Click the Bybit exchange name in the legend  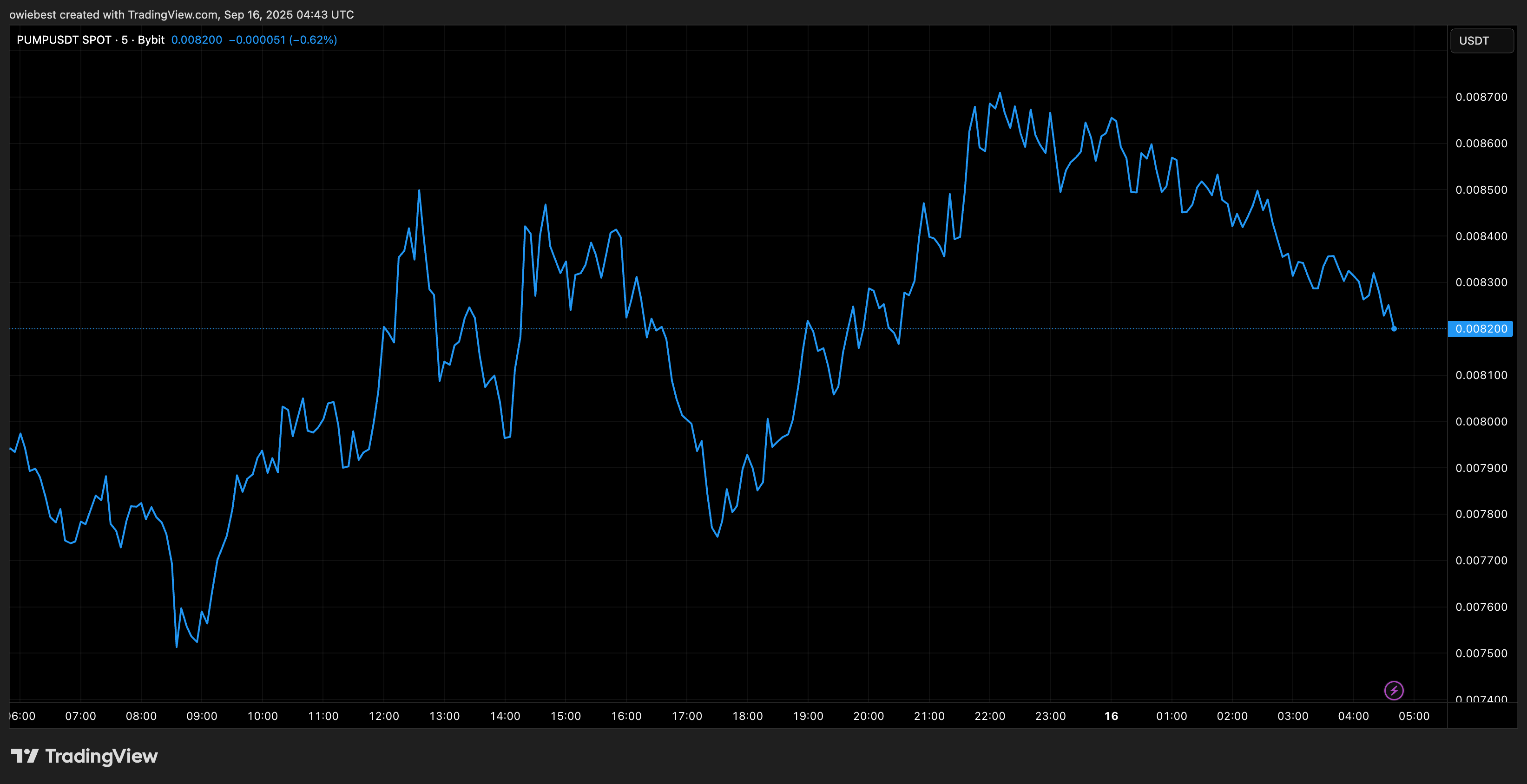point(151,39)
